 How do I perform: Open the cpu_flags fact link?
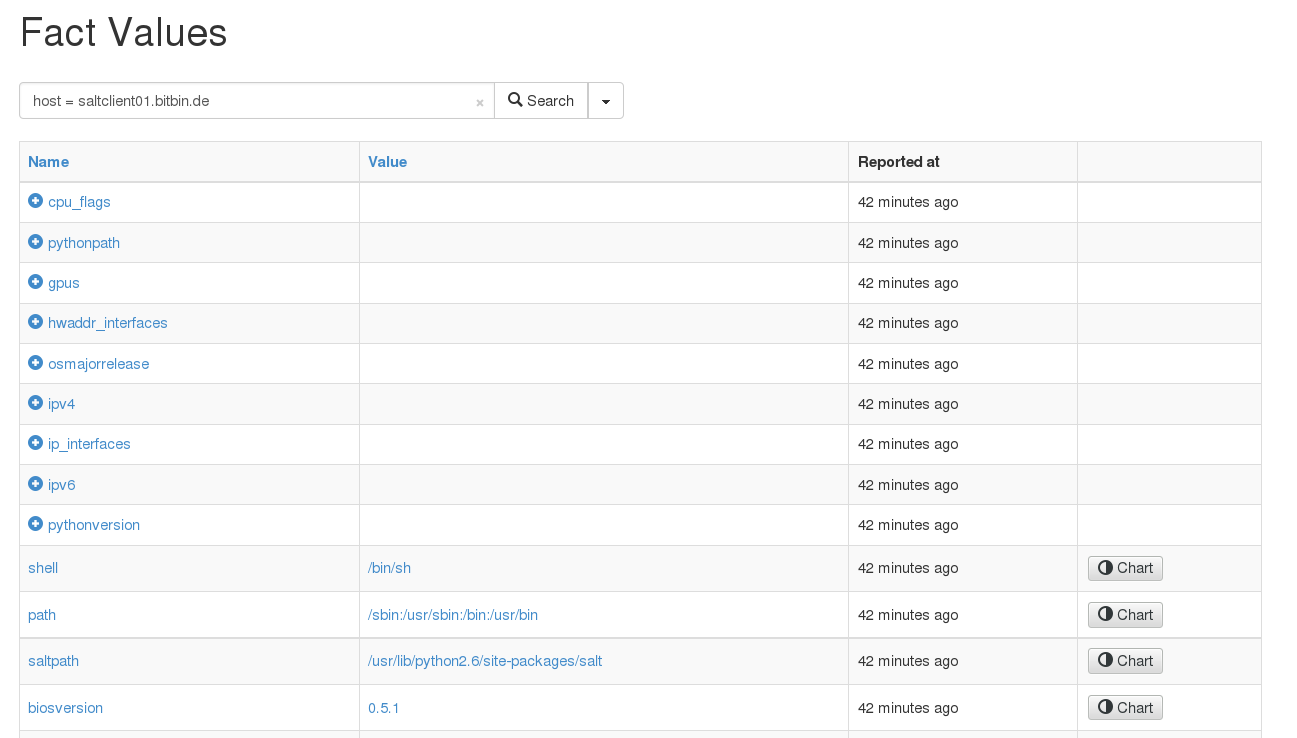79,202
